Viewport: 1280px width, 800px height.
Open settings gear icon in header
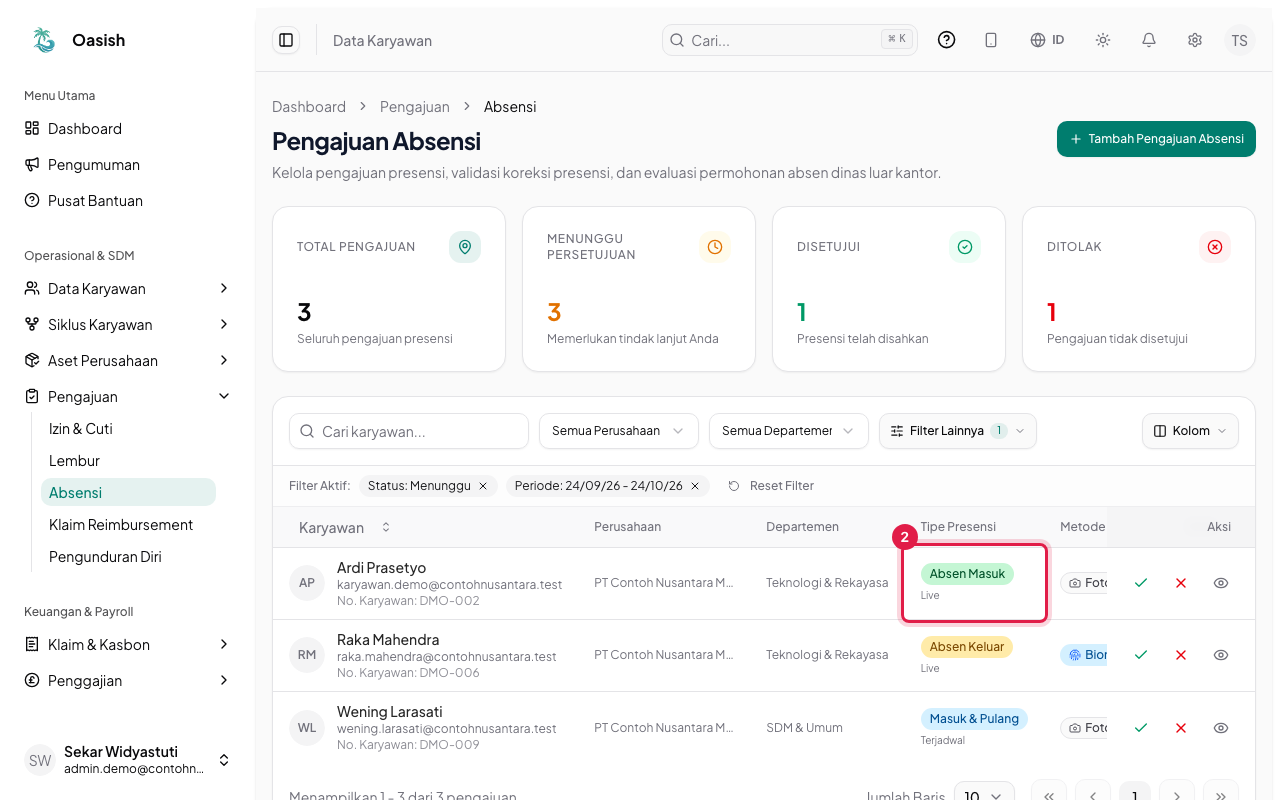[x=1195, y=40]
